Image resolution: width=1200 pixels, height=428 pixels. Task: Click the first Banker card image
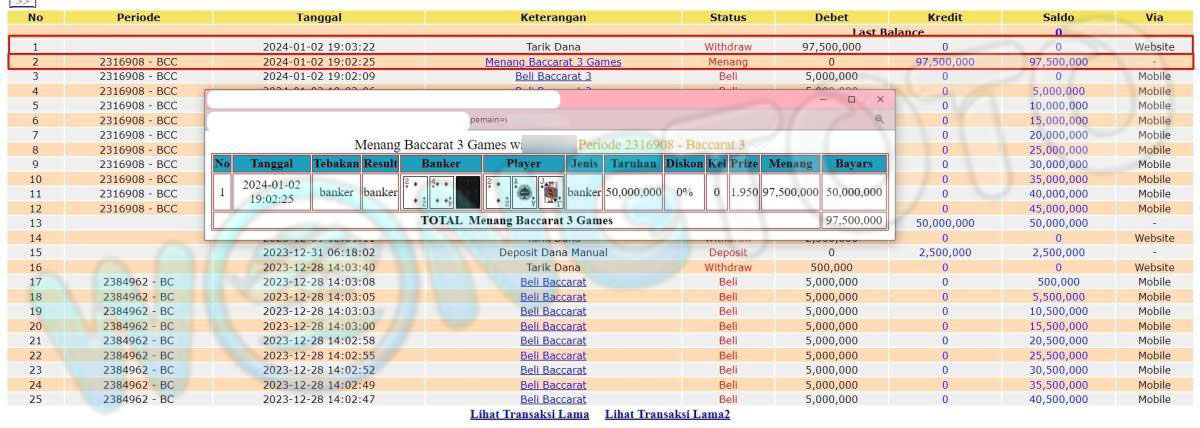(x=415, y=192)
